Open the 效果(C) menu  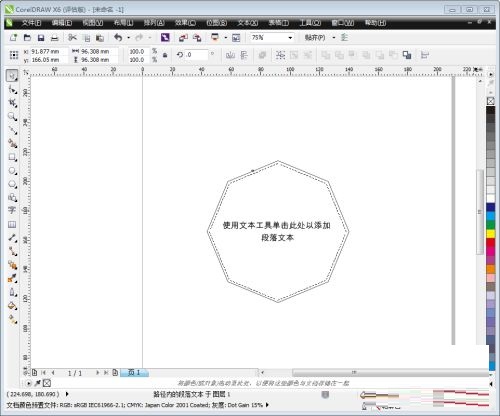pos(185,23)
